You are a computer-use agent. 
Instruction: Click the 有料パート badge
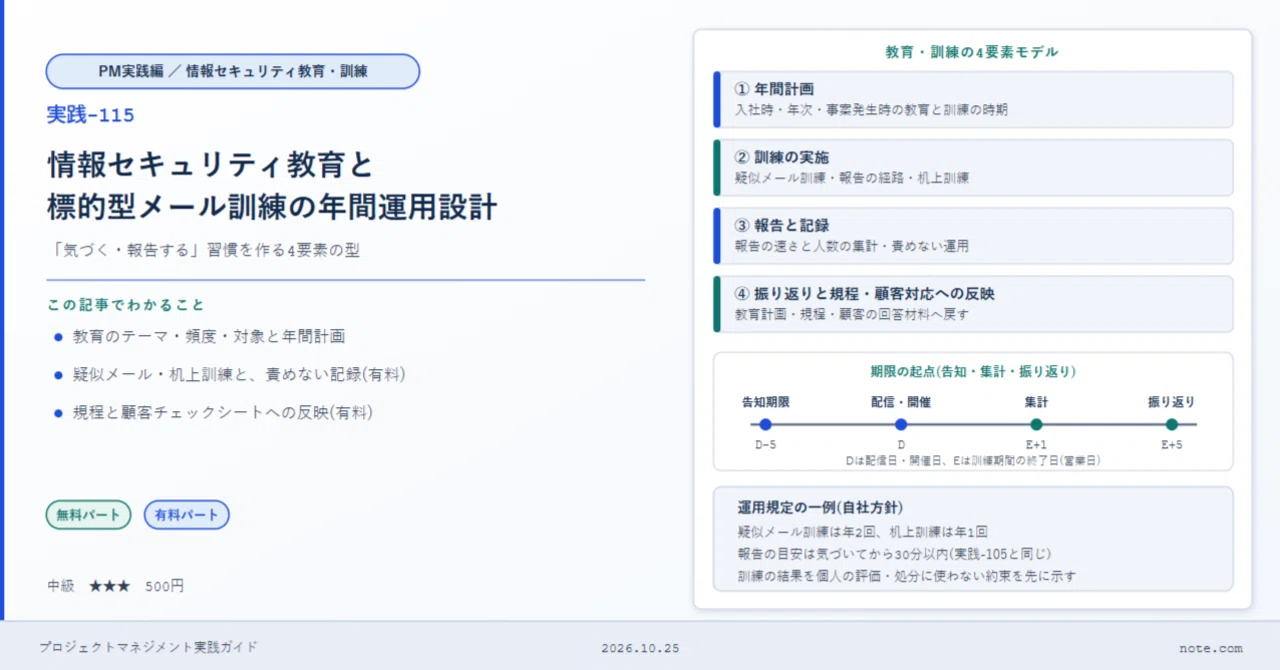[x=187, y=515]
